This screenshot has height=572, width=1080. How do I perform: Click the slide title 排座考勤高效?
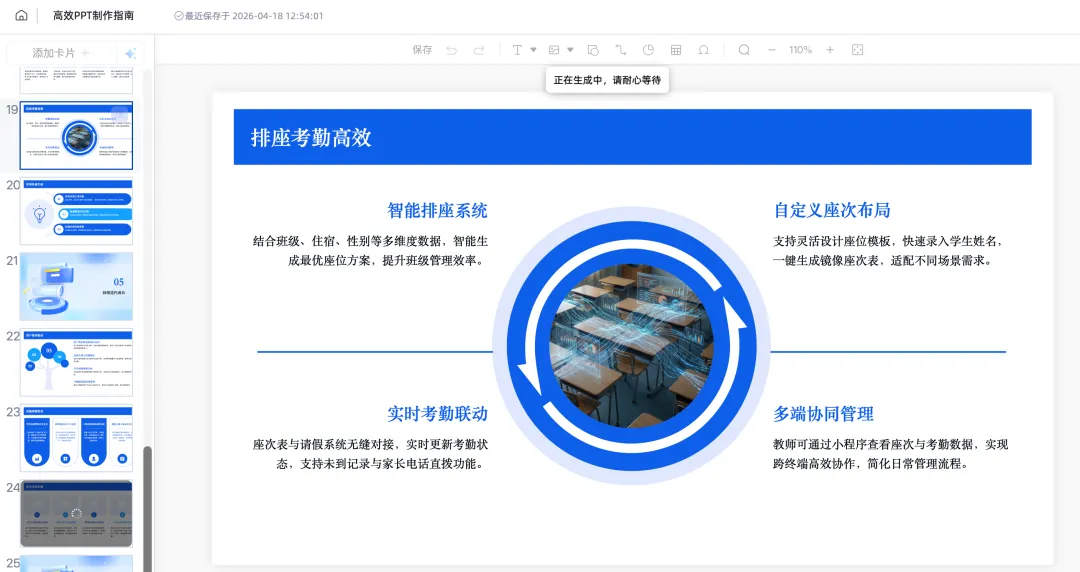tap(311, 137)
